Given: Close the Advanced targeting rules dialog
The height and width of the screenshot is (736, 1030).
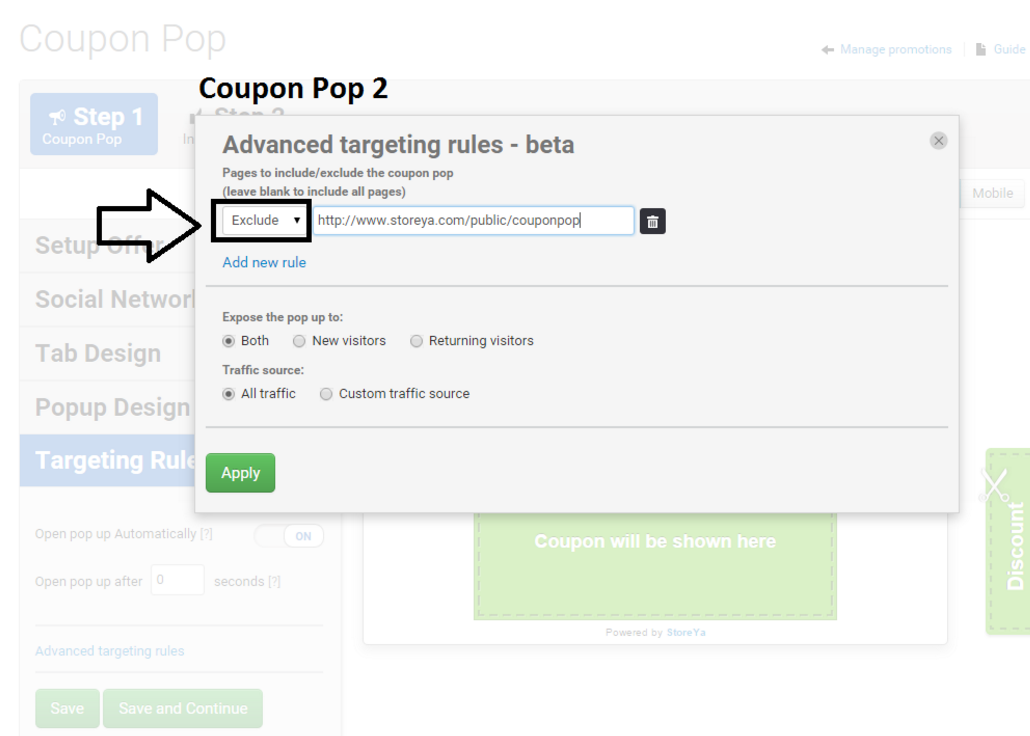Looking at the screenshot, I should [x=938, y=141].
